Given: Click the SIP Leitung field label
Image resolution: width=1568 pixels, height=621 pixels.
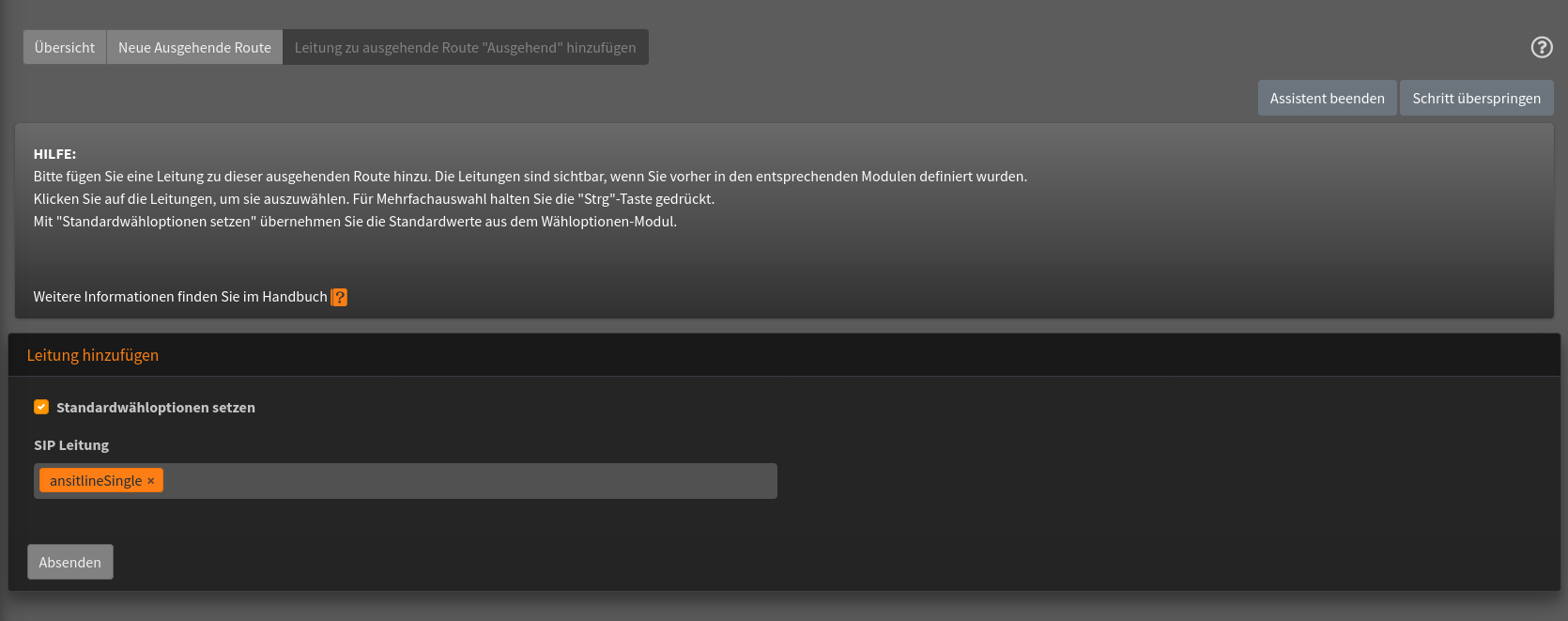Looking at the screenshot, I should [71, 445].
